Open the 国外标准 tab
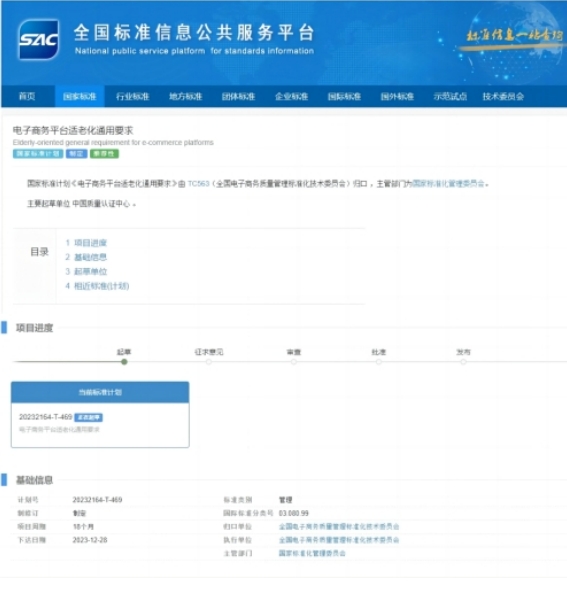 (x=397, y=96)
